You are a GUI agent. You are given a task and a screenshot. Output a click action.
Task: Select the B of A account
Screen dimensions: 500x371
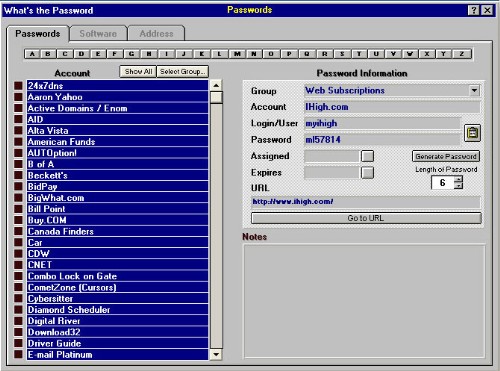tap(117, 164)
